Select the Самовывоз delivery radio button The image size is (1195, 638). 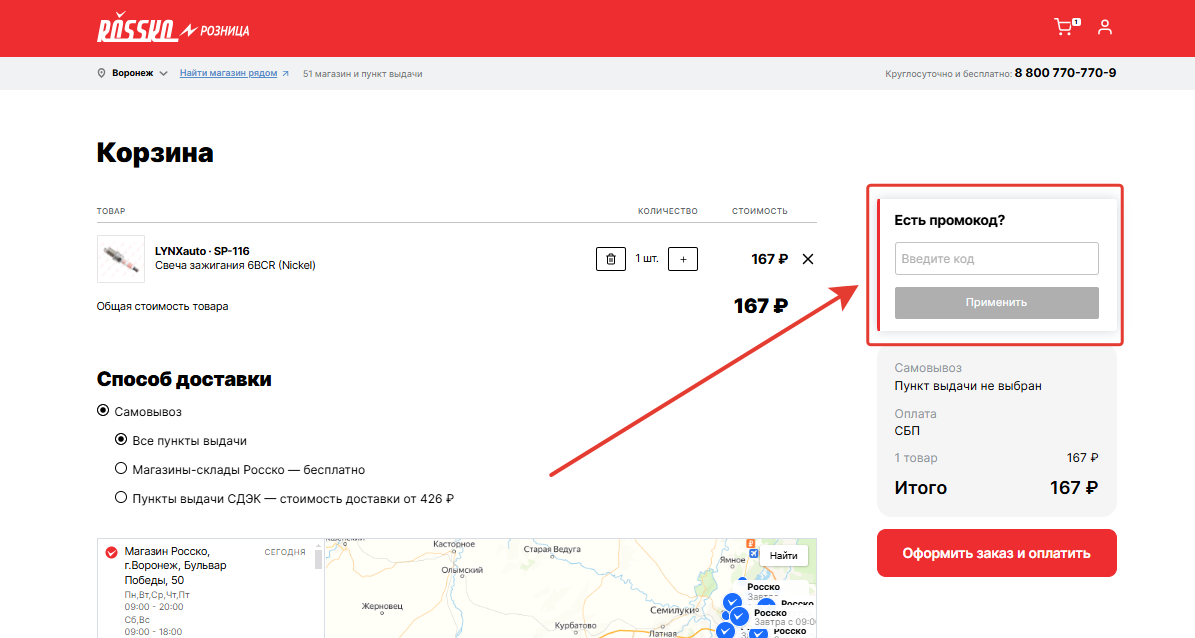coord(103,411)
